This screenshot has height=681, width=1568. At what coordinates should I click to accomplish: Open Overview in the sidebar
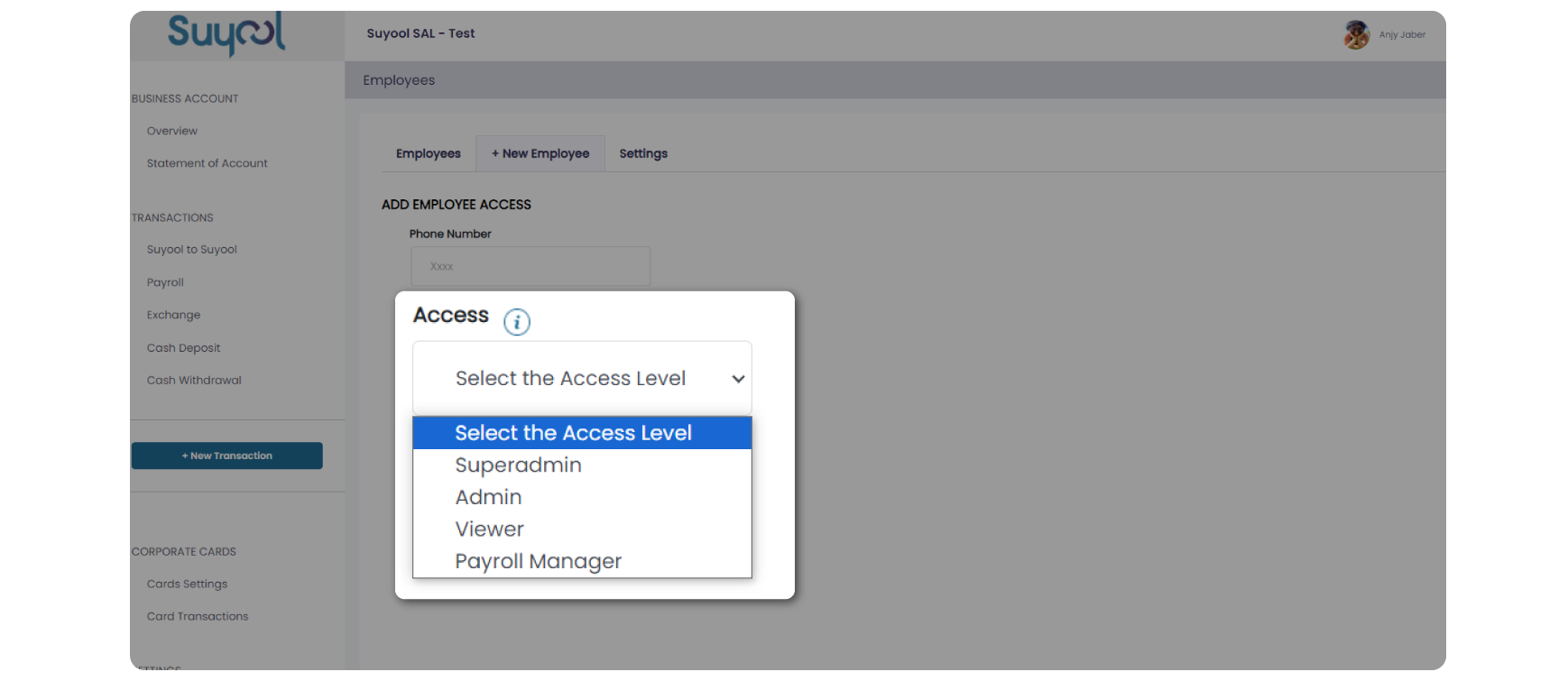[172, 131]
